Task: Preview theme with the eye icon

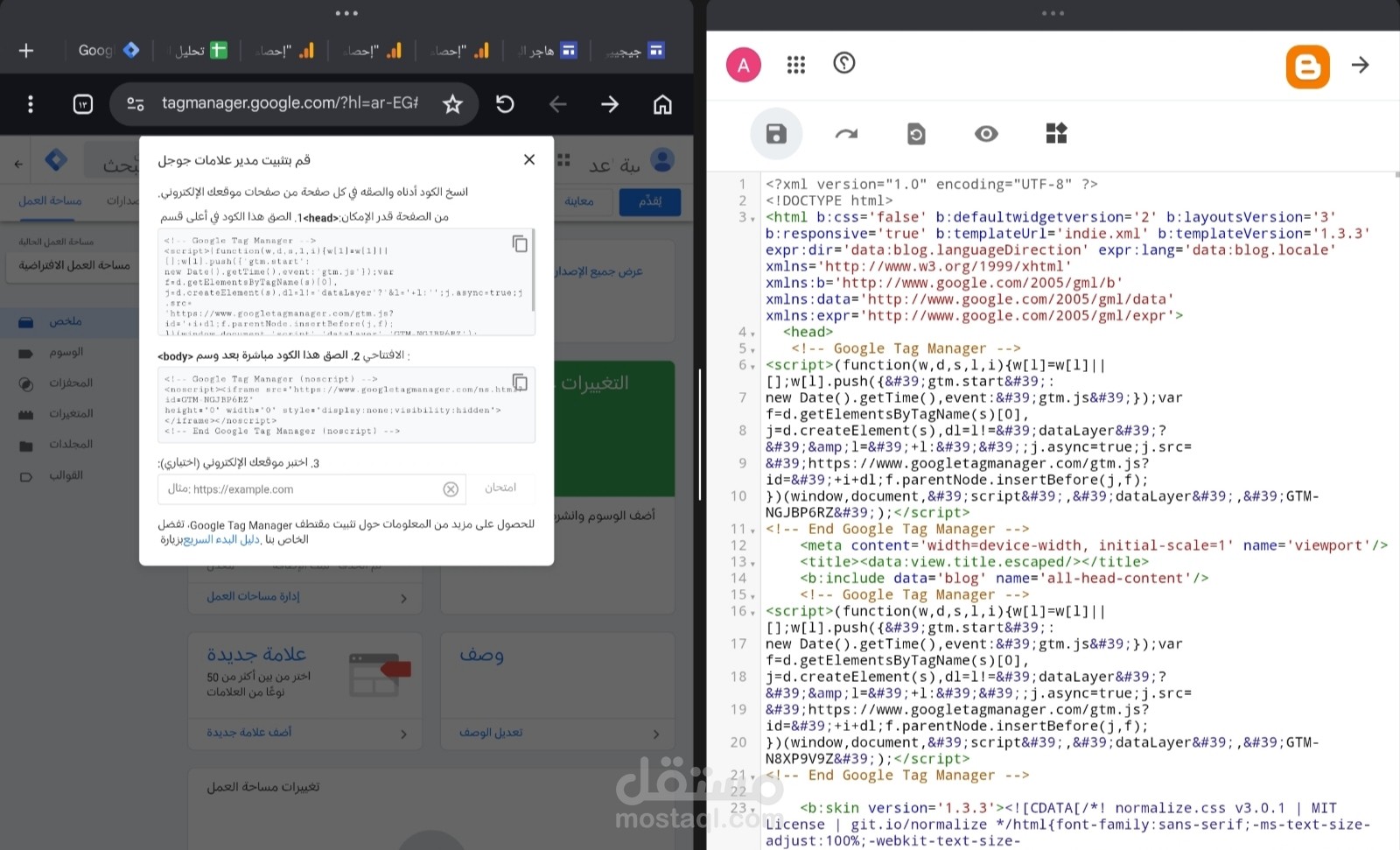Action: [x=986, y=134]
